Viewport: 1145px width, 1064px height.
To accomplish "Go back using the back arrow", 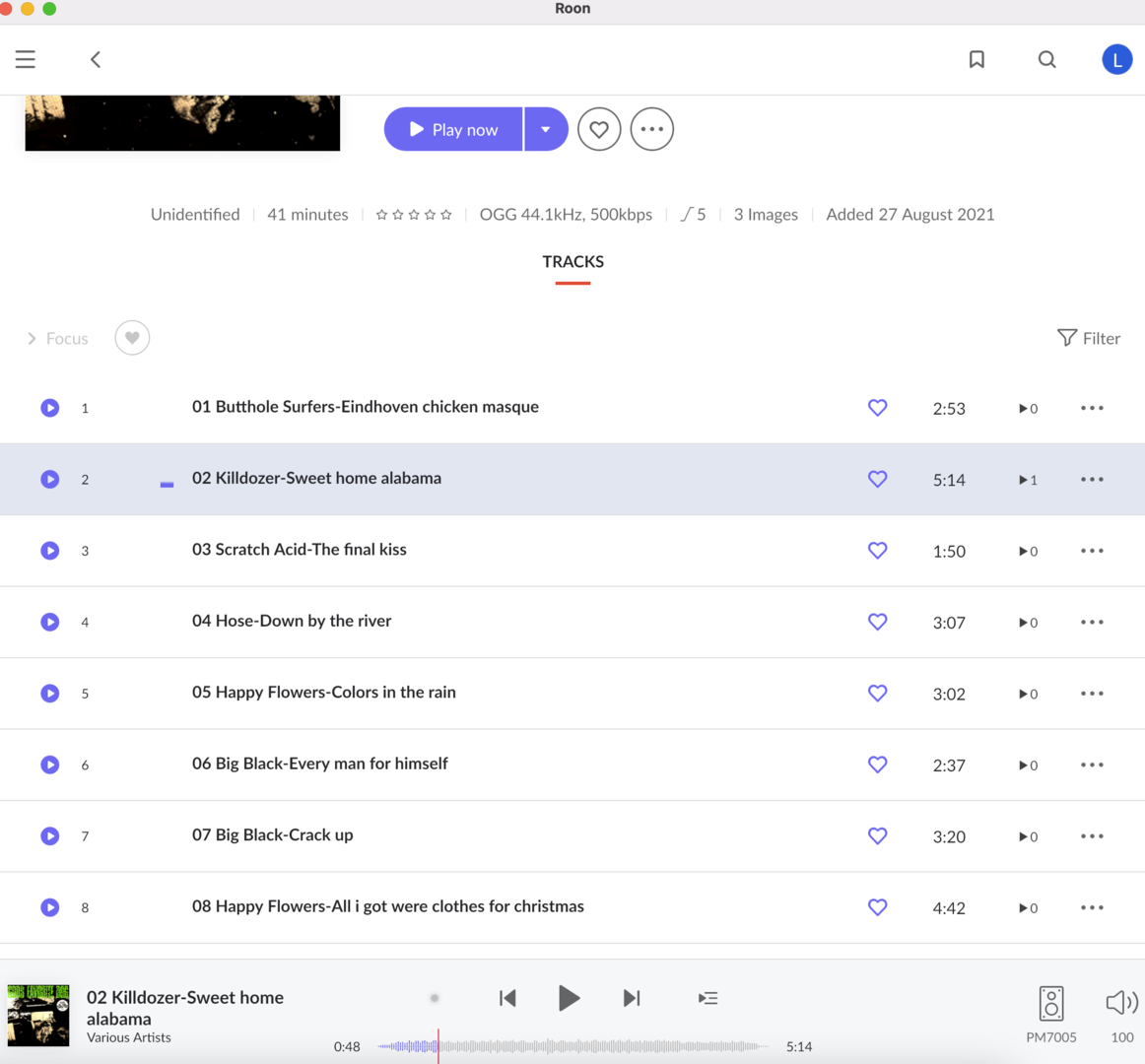I will [x=96, y=59].
